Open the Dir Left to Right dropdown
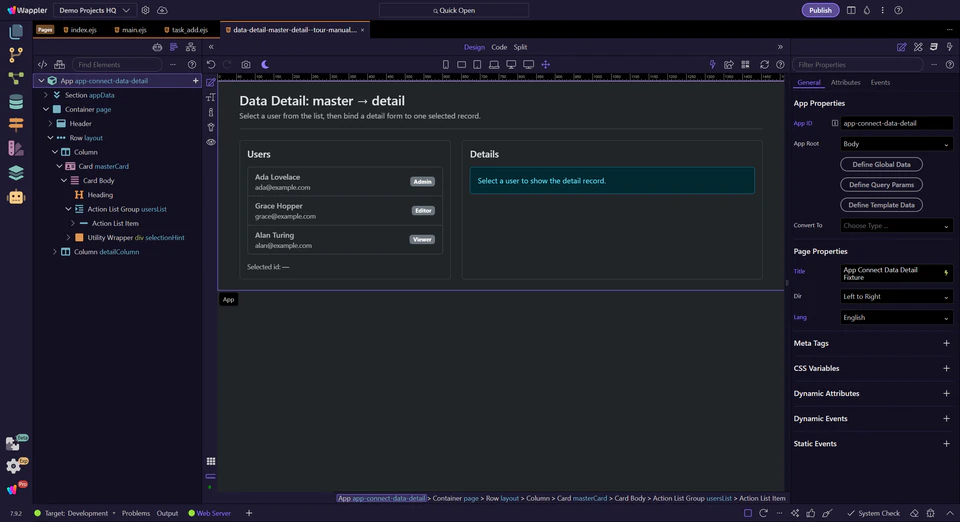Viewport: 960px width, 522px height. point(896,296)
